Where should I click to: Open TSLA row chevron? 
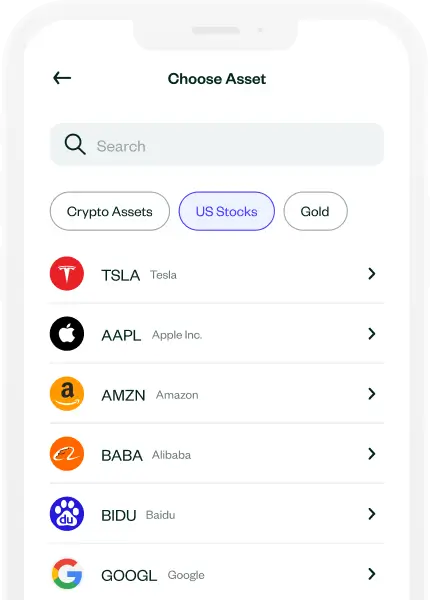tap(371, 274)
